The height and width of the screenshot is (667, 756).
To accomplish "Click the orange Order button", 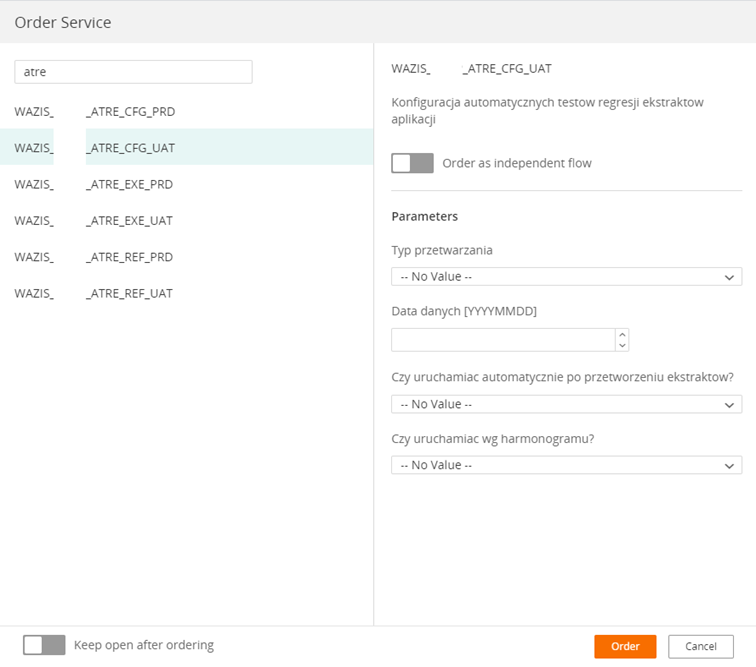I will pos(625,646).
